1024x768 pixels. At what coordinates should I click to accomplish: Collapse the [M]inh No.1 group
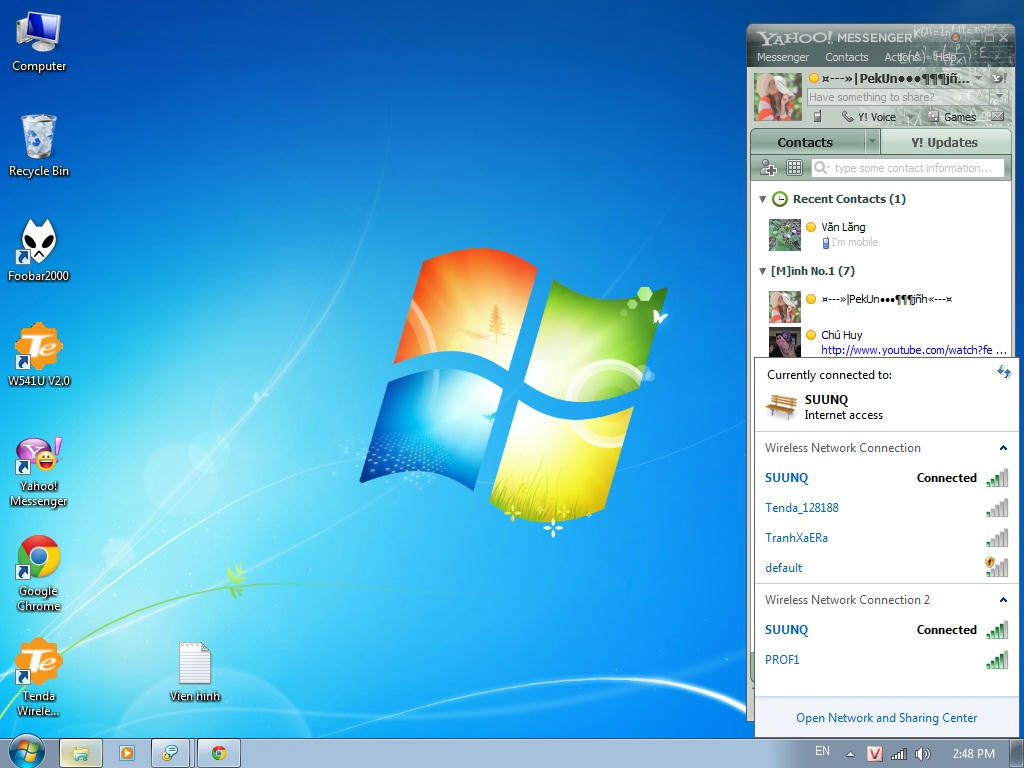tap(762, 271)
